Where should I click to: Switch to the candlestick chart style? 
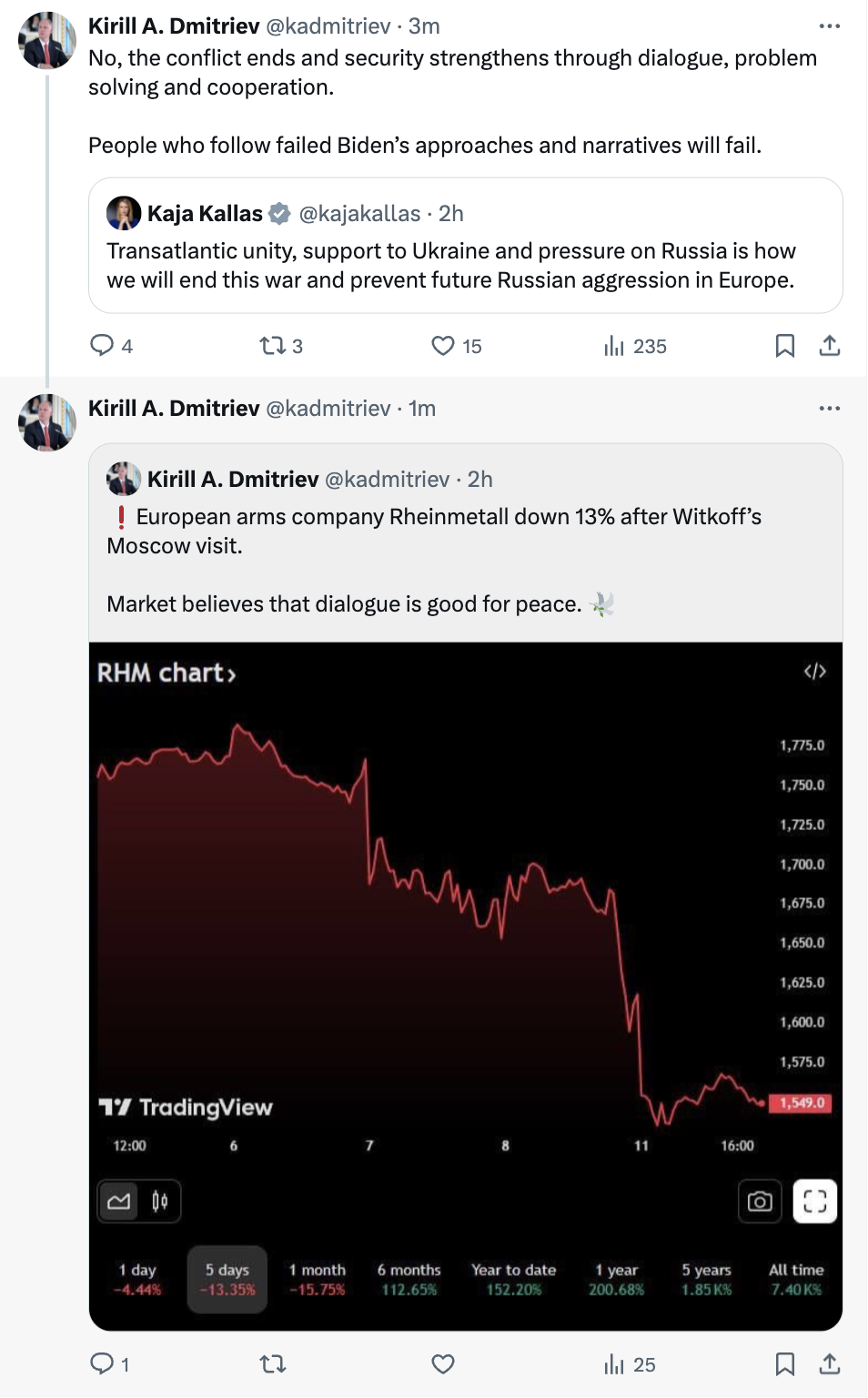click(160, 1201)
